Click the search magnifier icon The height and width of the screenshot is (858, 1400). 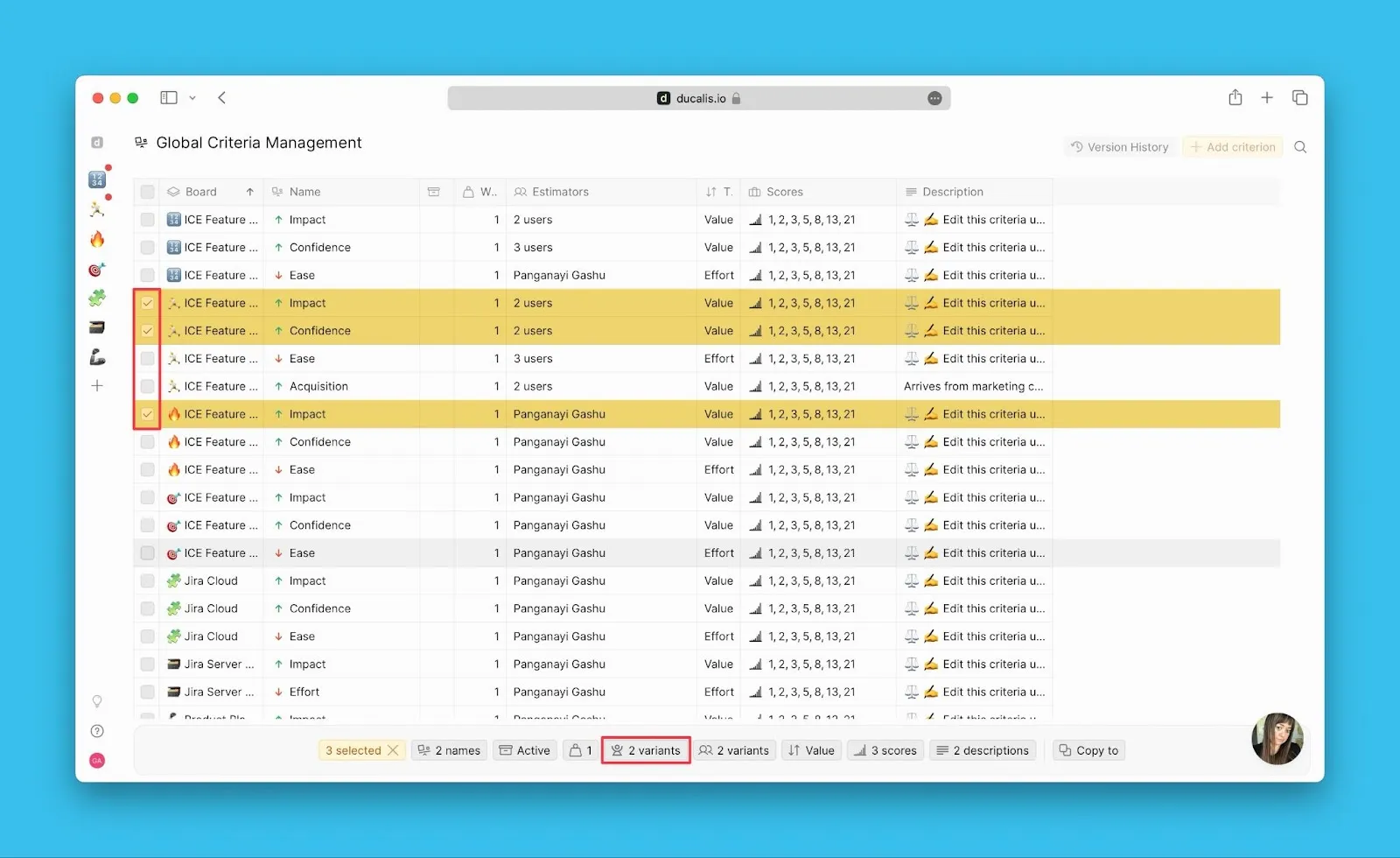click(x=1300, y=147)
